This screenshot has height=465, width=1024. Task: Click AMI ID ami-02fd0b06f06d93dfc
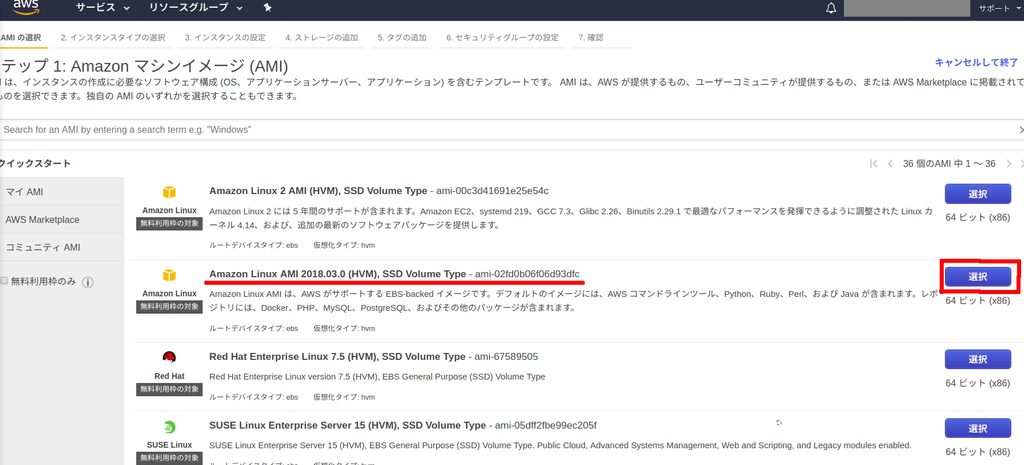coord(527,273)
